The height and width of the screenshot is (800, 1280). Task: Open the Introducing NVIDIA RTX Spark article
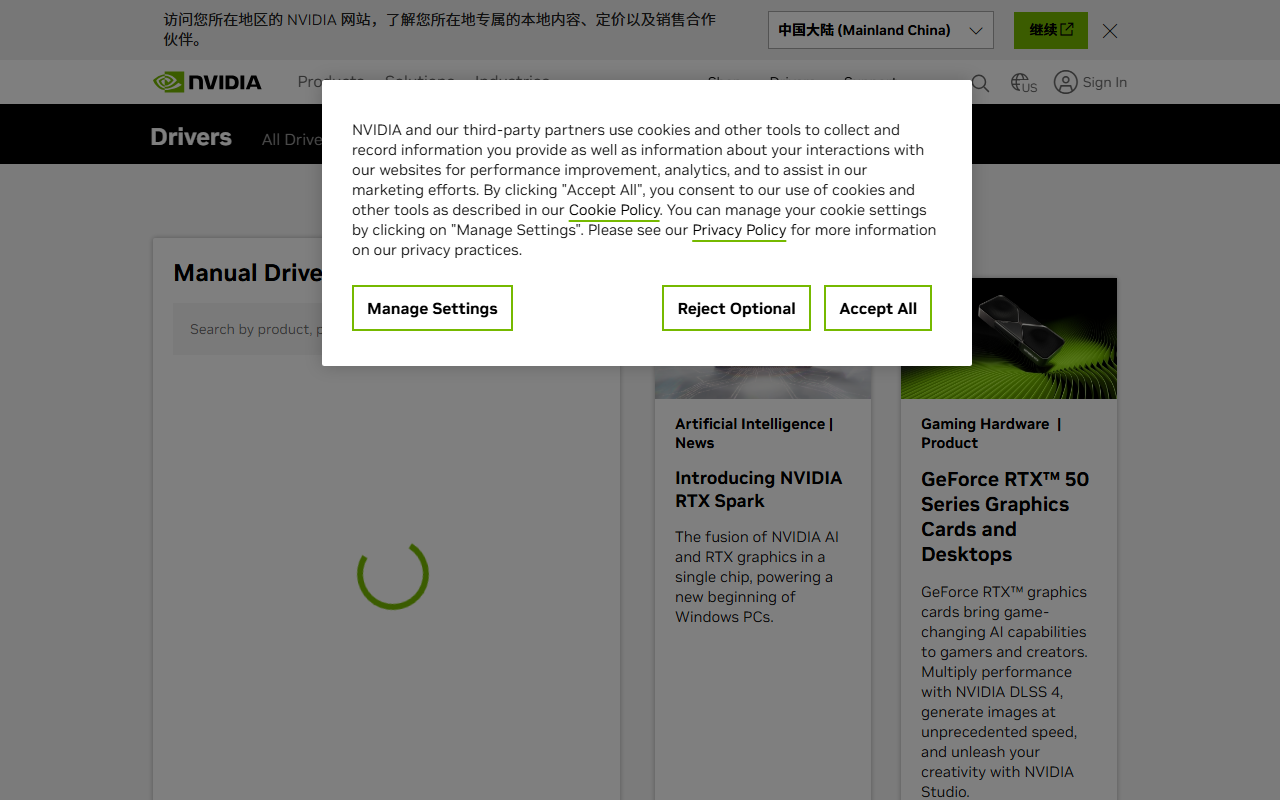[758, 489]
